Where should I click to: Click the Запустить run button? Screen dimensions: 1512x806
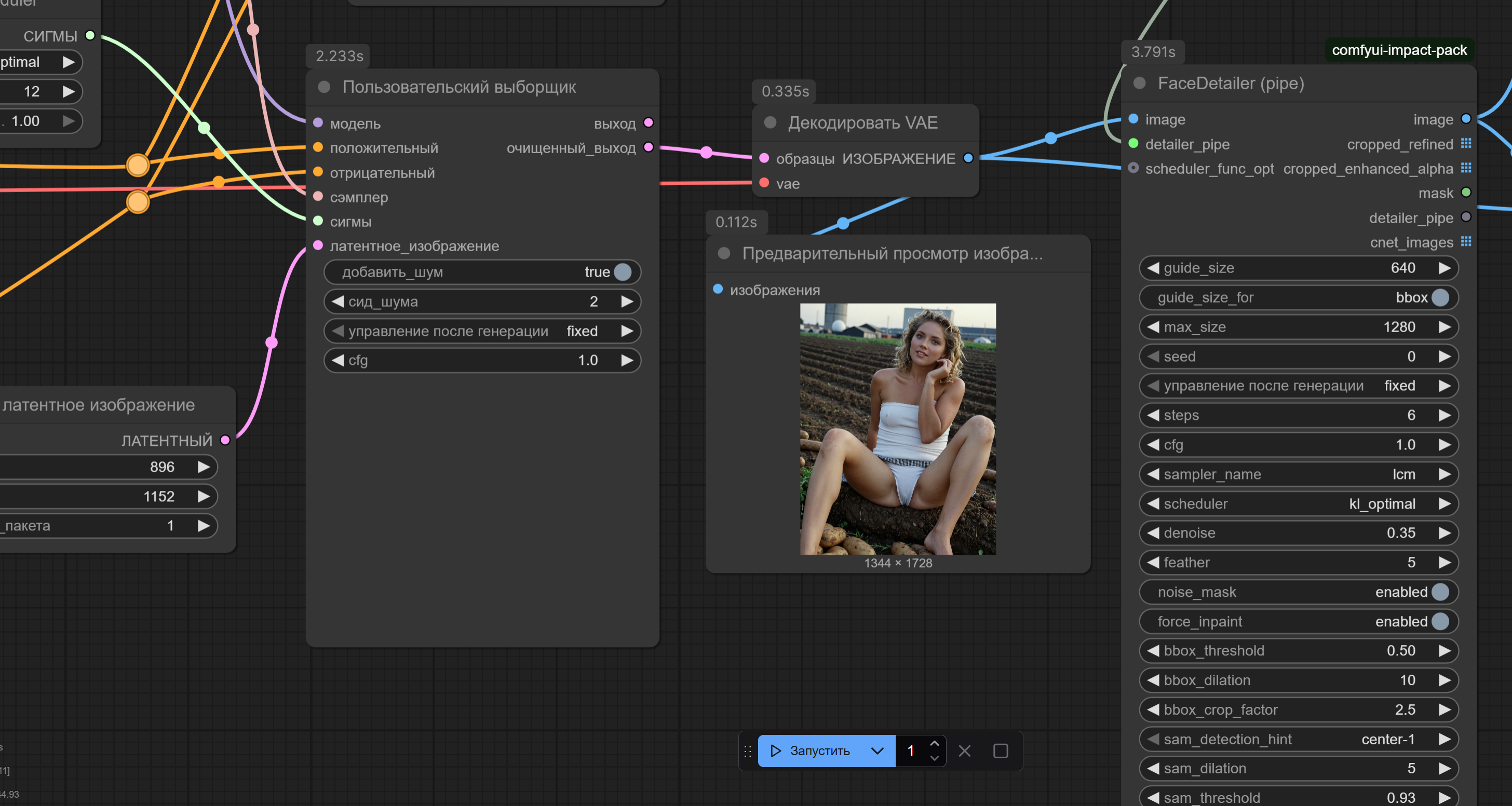[x=813, y=751]
